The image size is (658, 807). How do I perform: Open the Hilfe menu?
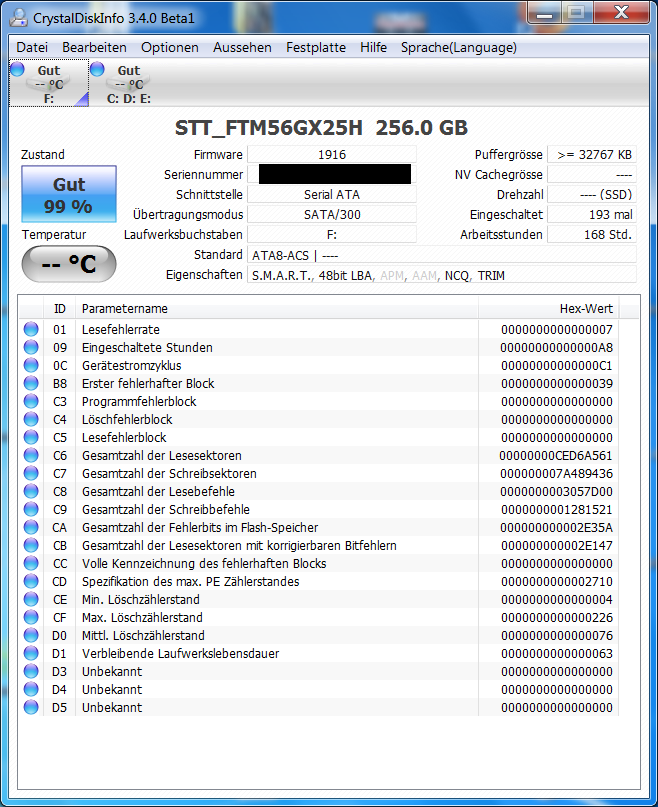[373, 47]
